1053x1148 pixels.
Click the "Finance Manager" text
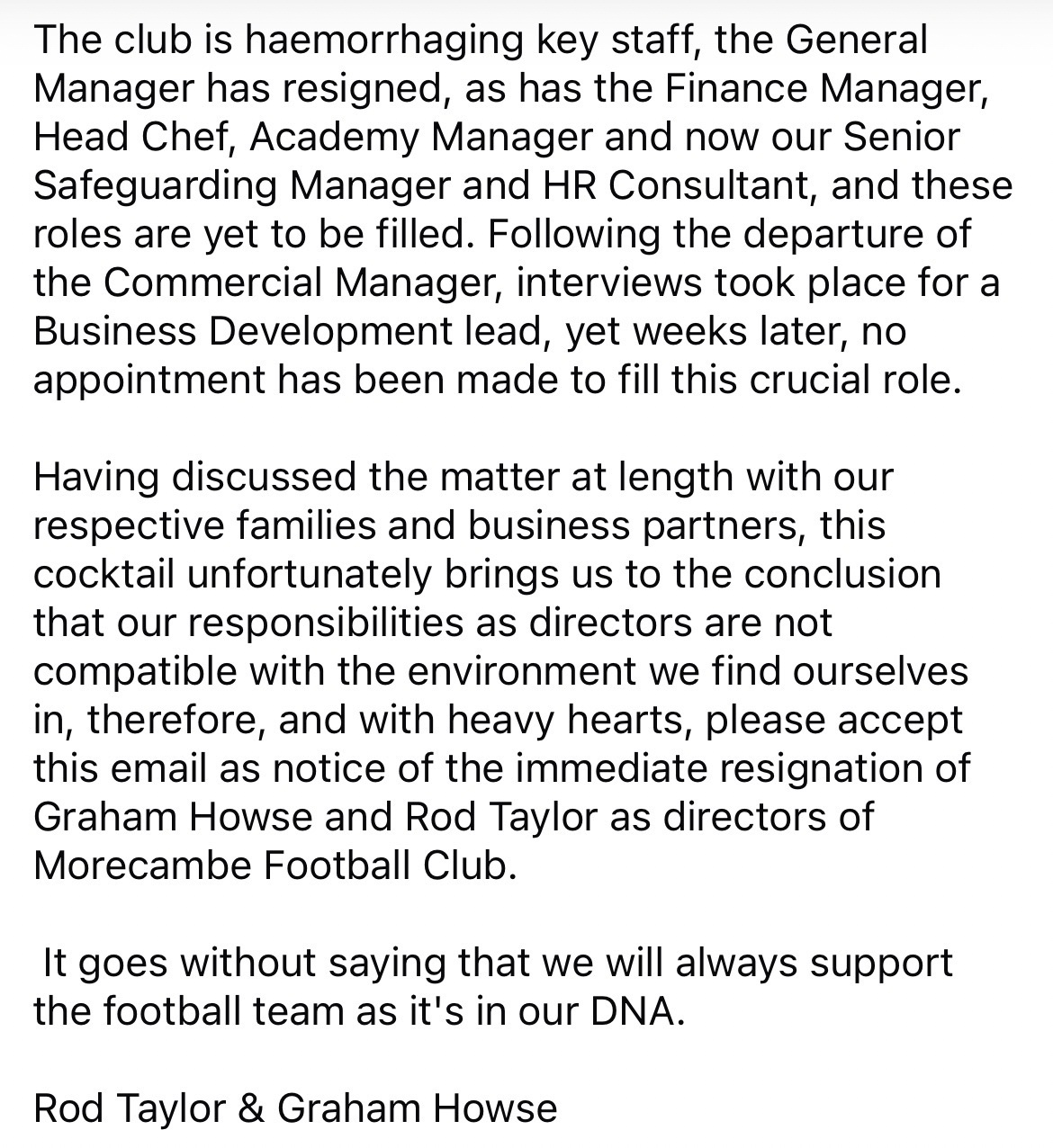823,89
